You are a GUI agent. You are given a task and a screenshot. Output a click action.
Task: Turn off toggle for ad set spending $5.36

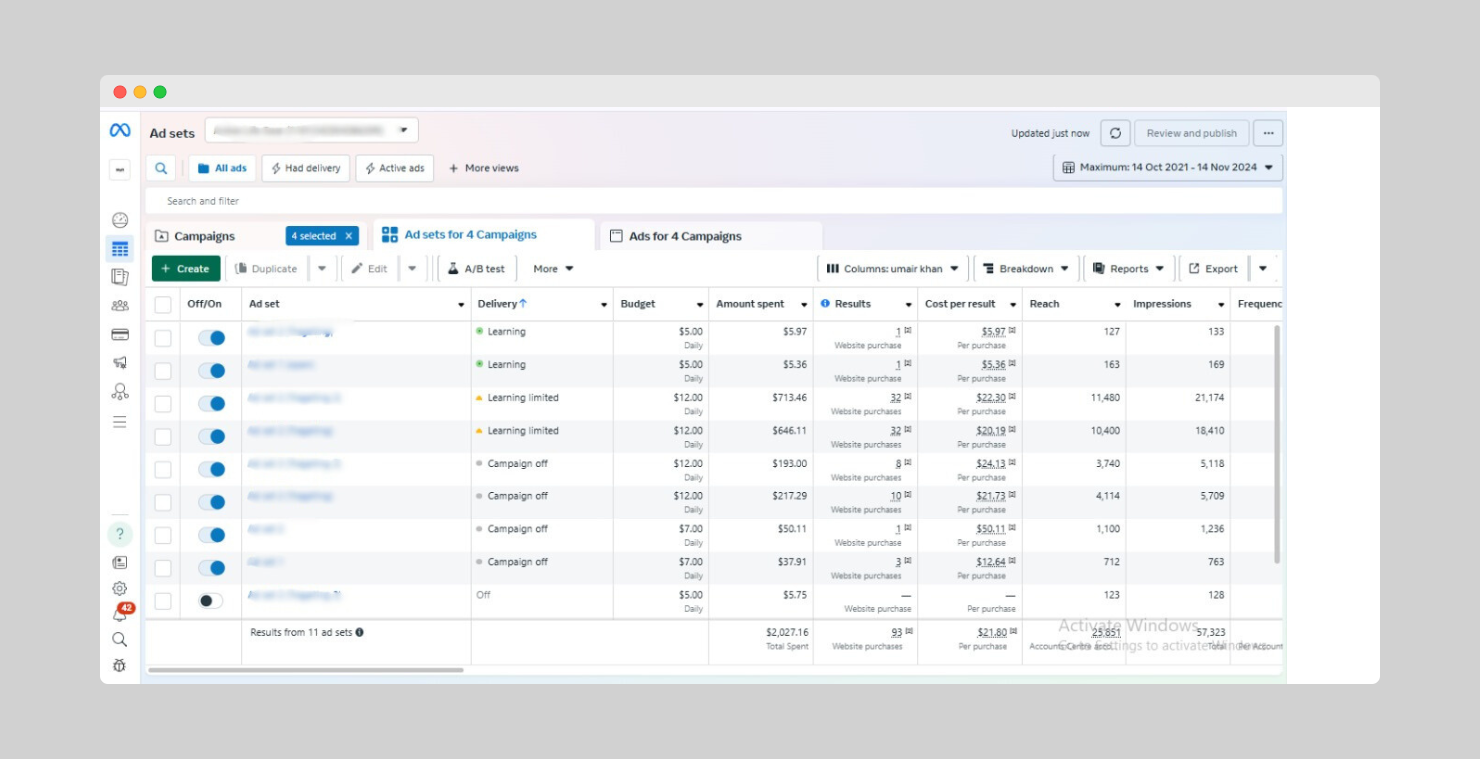point(211,371)
